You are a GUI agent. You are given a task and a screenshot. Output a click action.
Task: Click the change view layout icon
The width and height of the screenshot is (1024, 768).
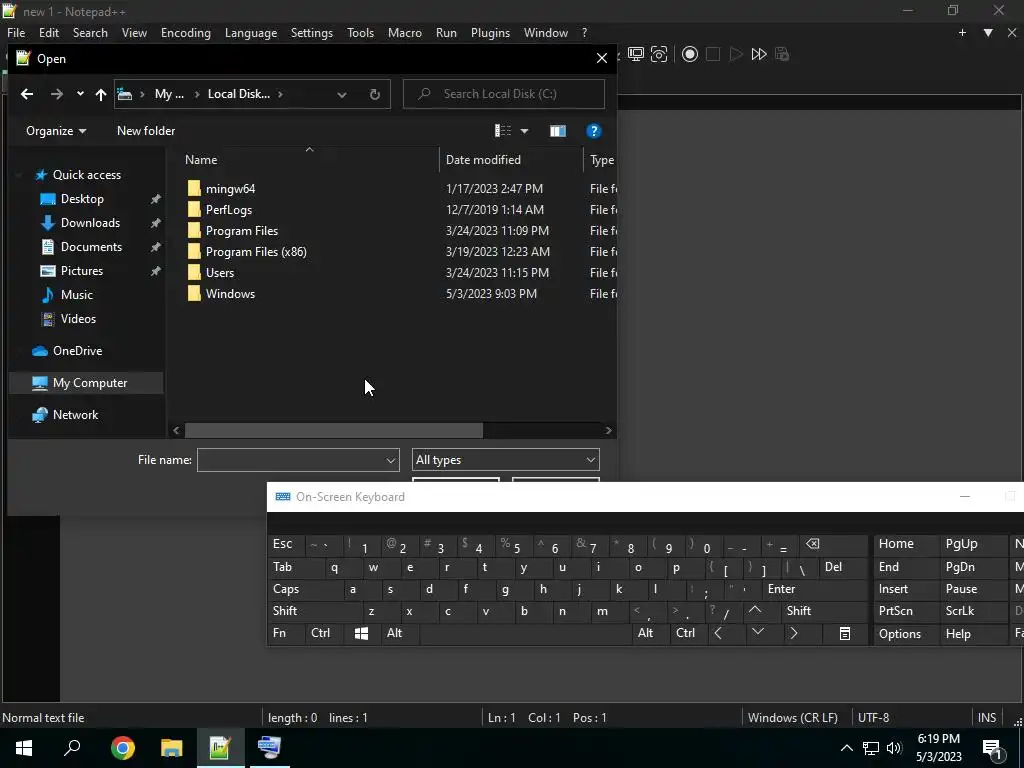503,131
